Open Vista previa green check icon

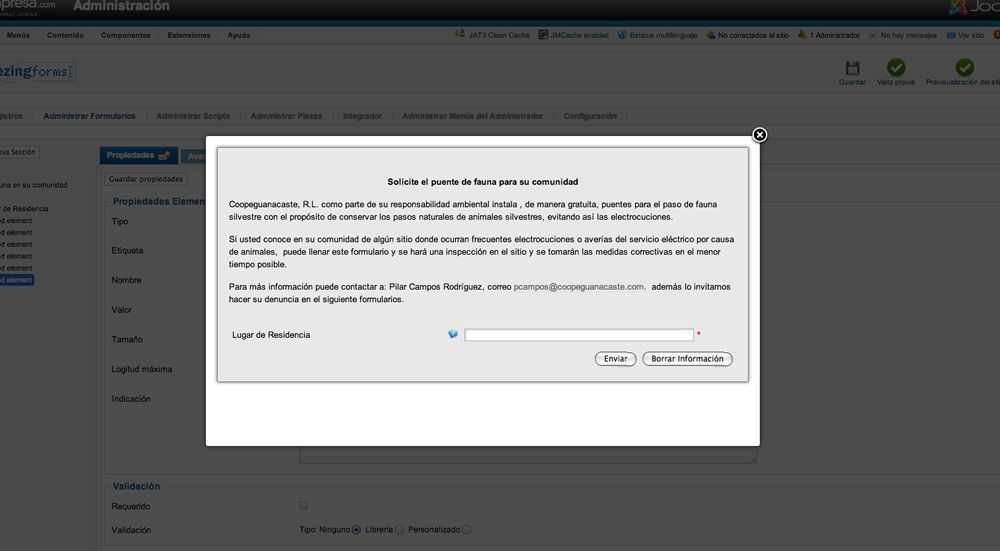[896, 67]
